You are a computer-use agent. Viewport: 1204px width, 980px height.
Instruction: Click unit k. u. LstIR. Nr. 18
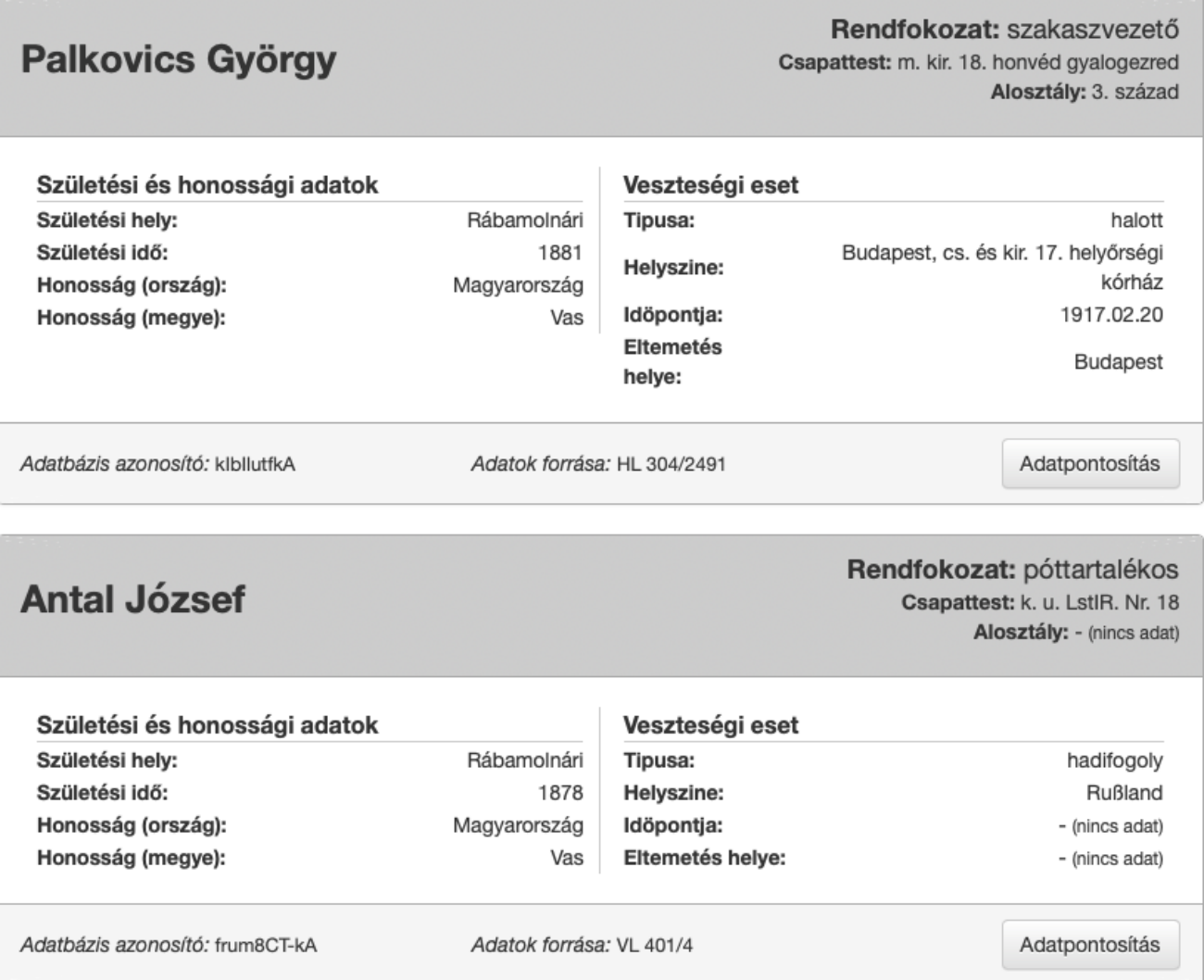(1096, 603)
